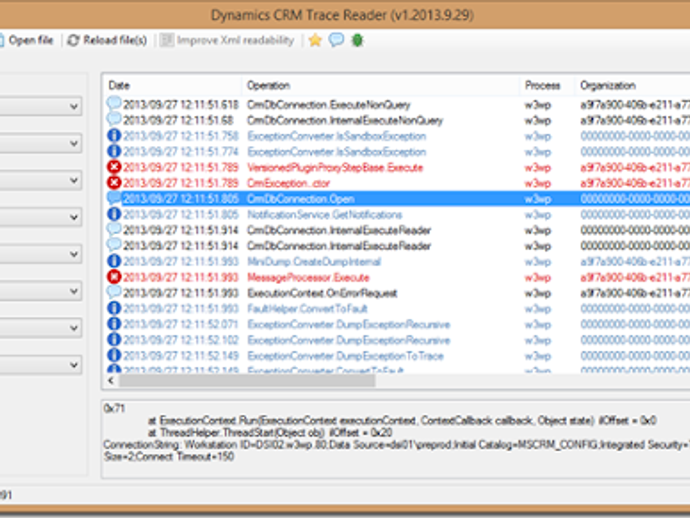Click error icon of VersionedPluginProxyStepBase.Execute row
The image size is (690, 518).
pyautogui.click(x=114, y=167)
